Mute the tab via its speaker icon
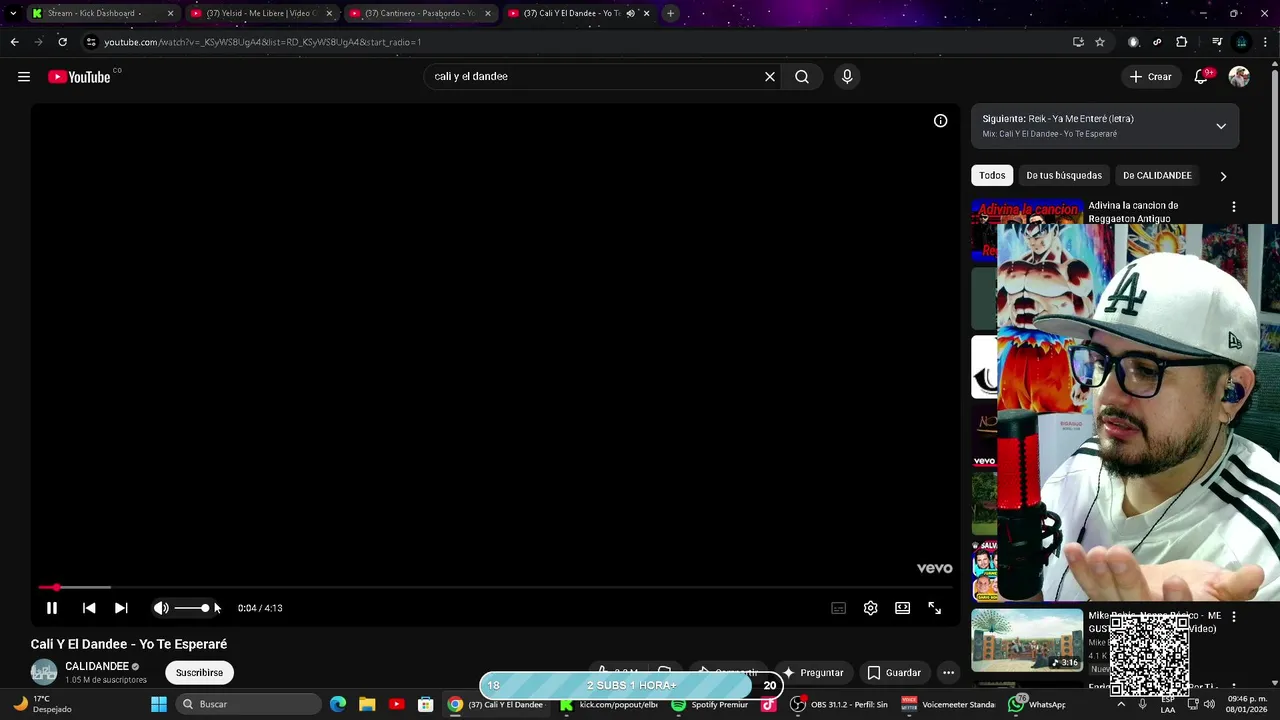This screenshot has width=1280, height=720. pyautogui.click(x=630, y=13)
